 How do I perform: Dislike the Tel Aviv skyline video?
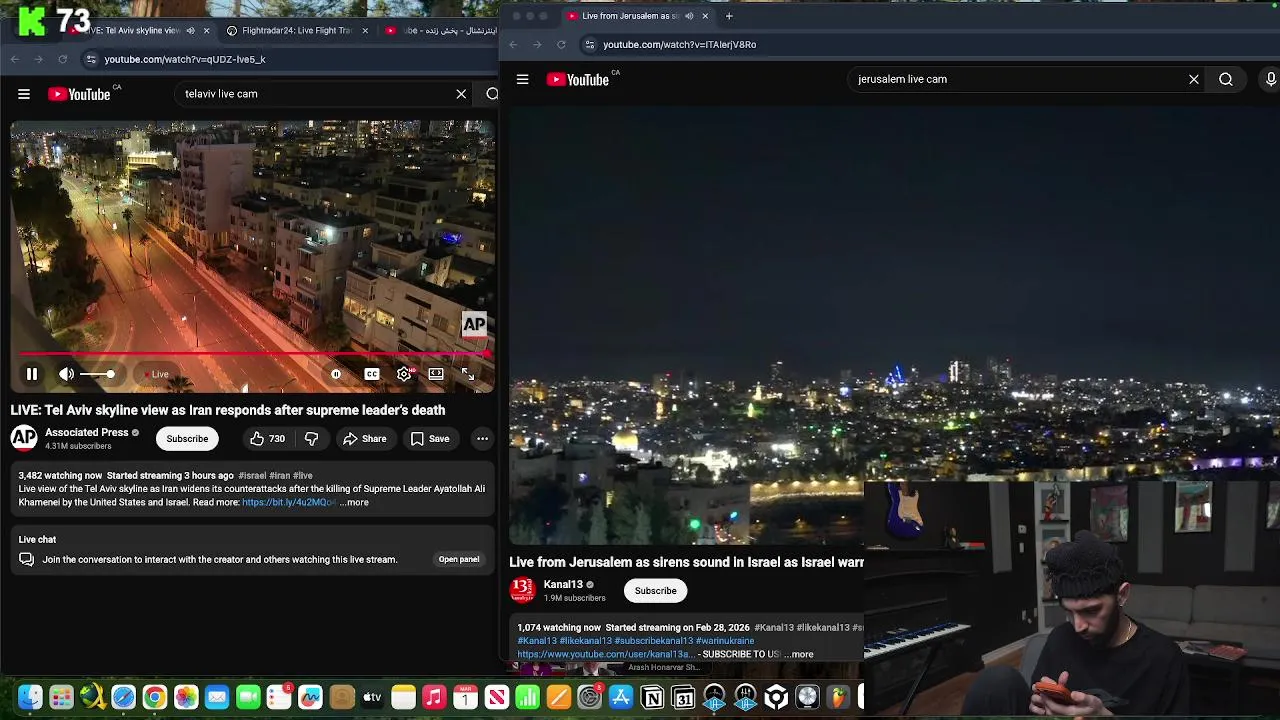311,438
